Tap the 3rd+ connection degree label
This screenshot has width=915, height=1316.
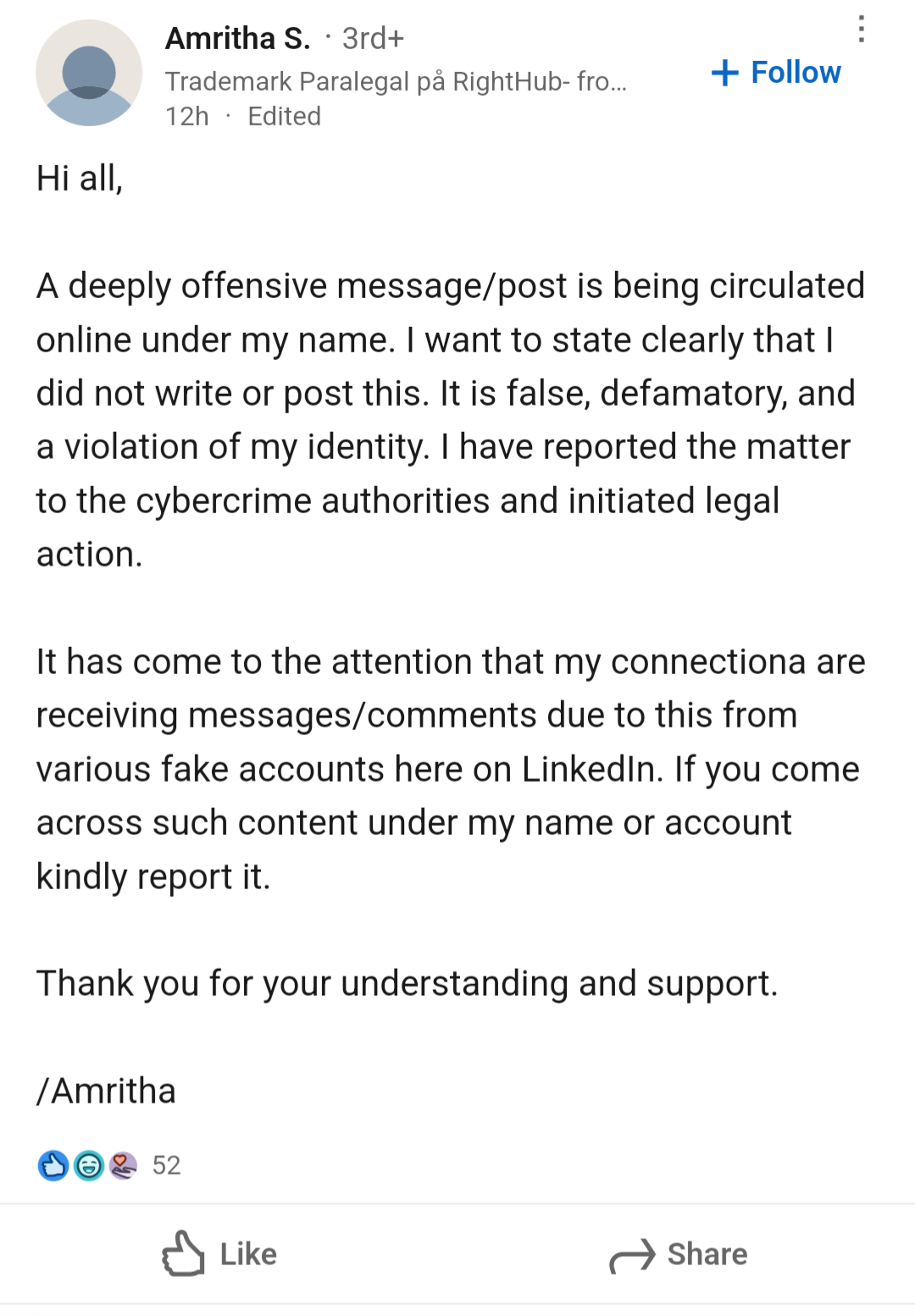coord(373,38)
